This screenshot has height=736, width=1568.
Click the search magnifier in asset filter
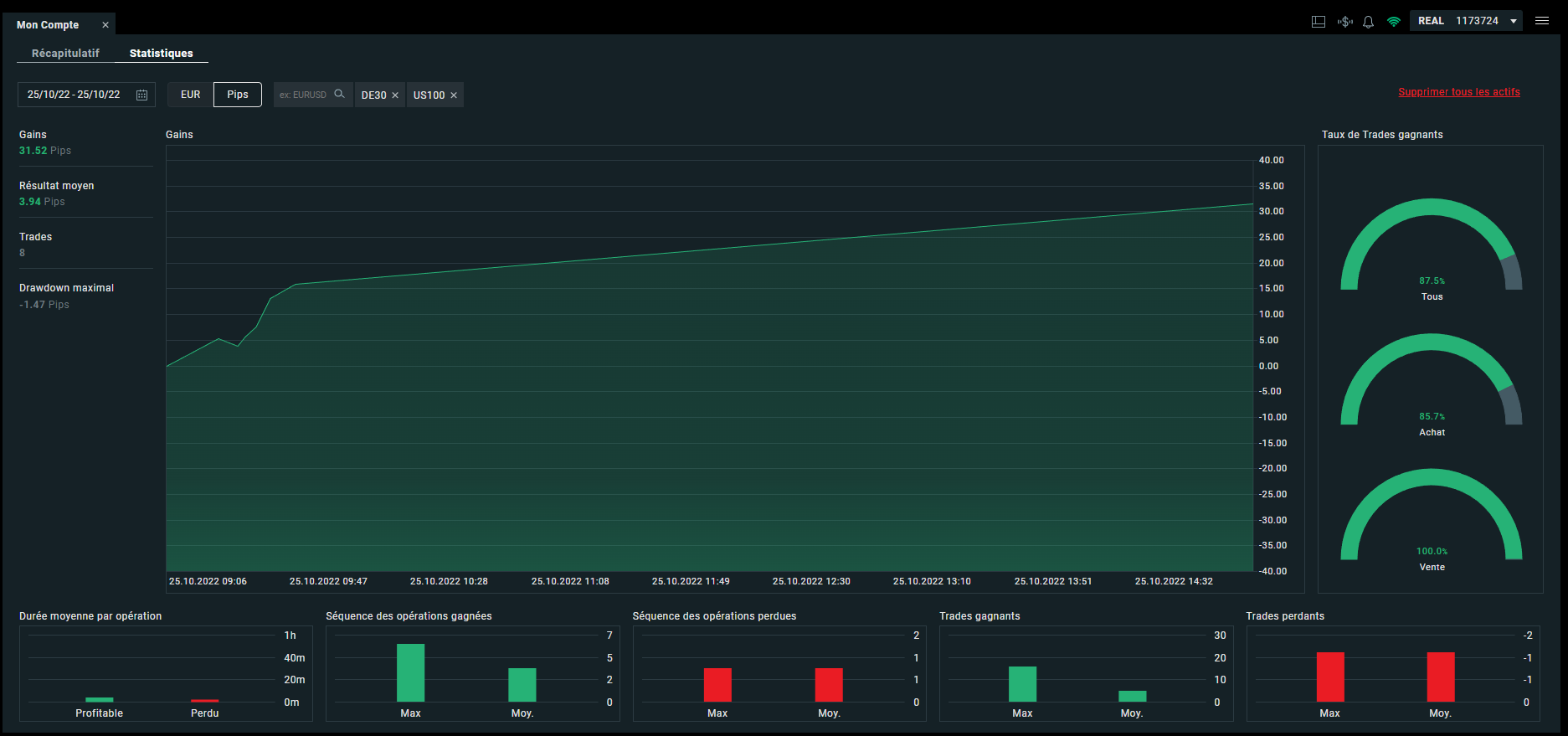[x=339, y=94]
